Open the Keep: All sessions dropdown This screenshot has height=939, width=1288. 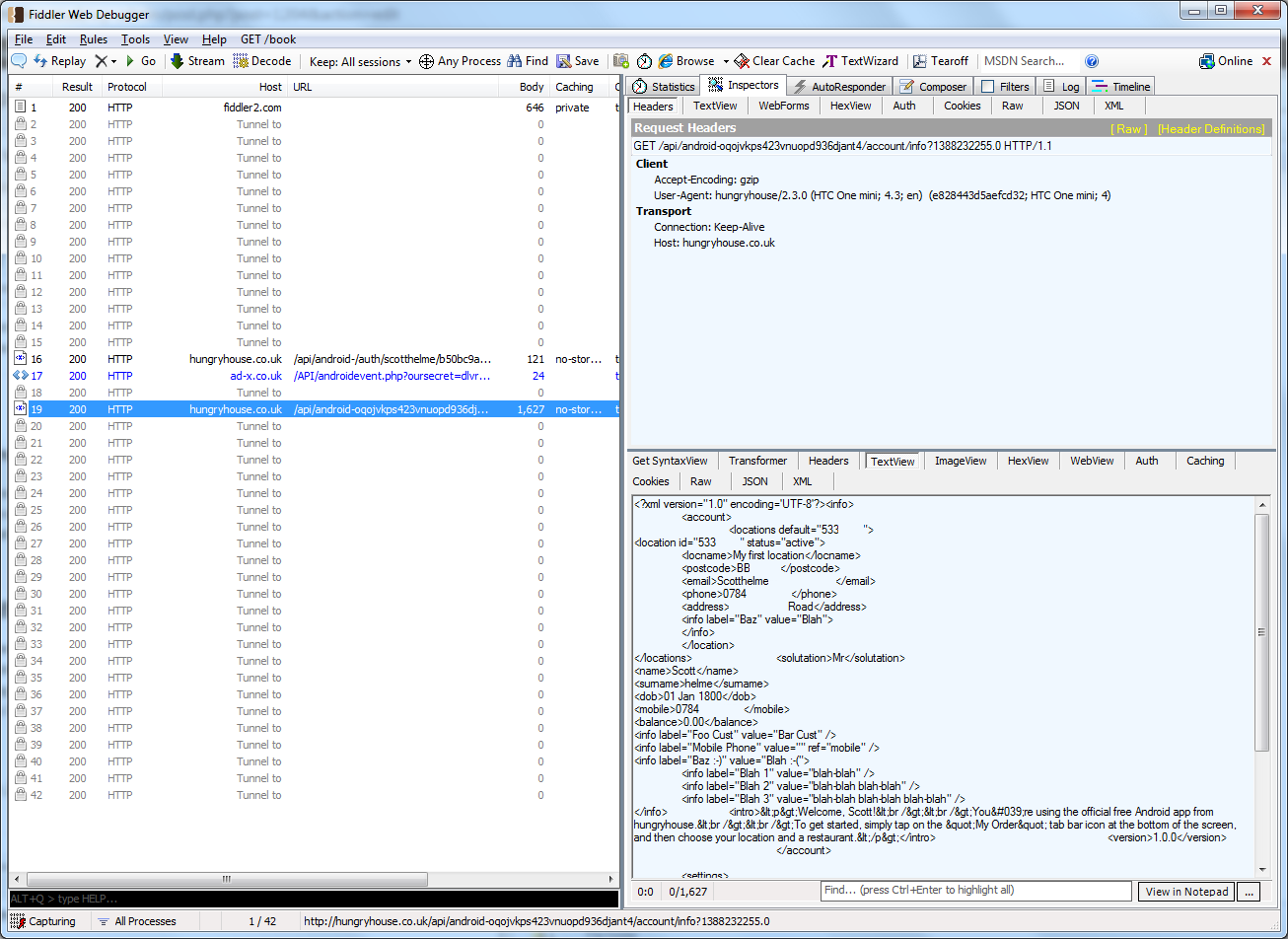coord(361,61)
